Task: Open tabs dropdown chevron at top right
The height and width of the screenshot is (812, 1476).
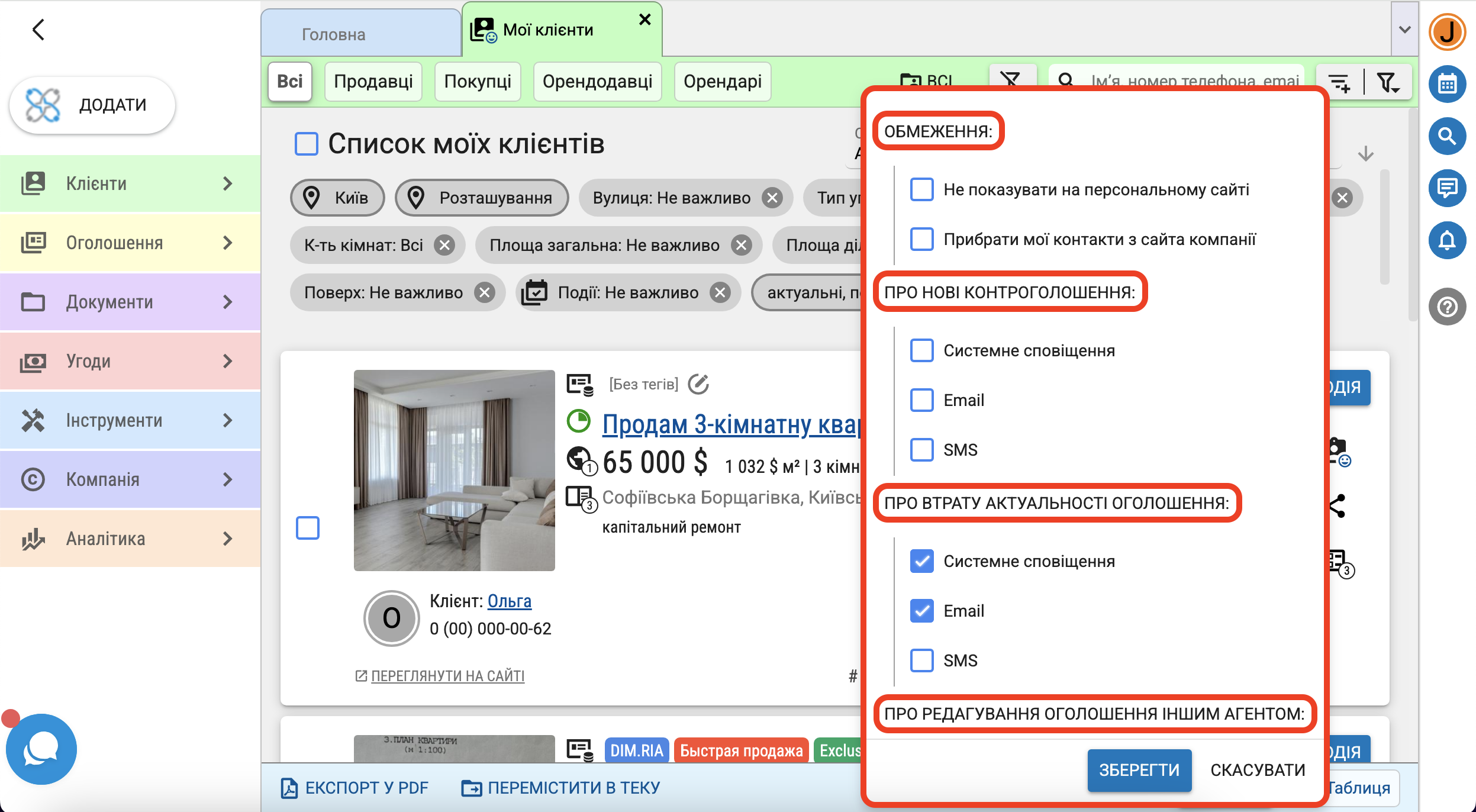Action: coord(1404,30)
